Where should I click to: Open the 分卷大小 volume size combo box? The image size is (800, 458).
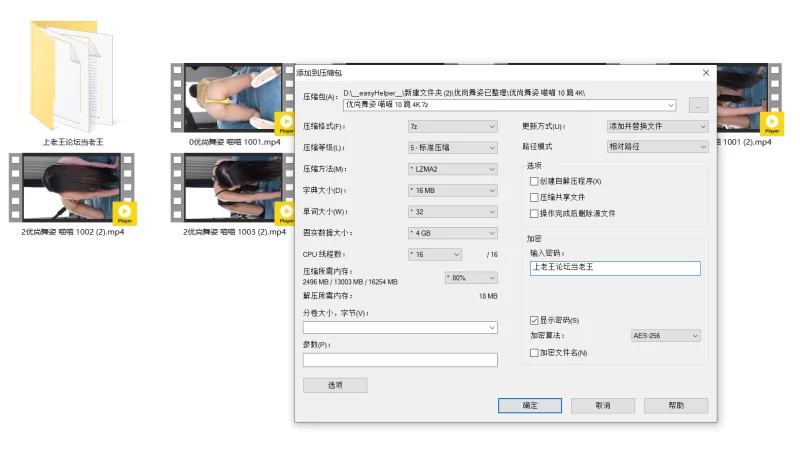400,327
